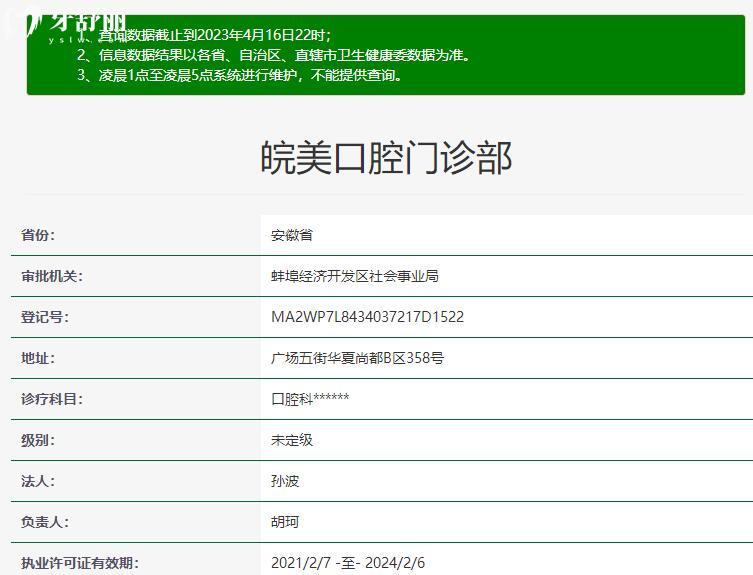Click the validity period 2021/2/7 -至- 2024/2/6
753x575 pixels.
348,563
